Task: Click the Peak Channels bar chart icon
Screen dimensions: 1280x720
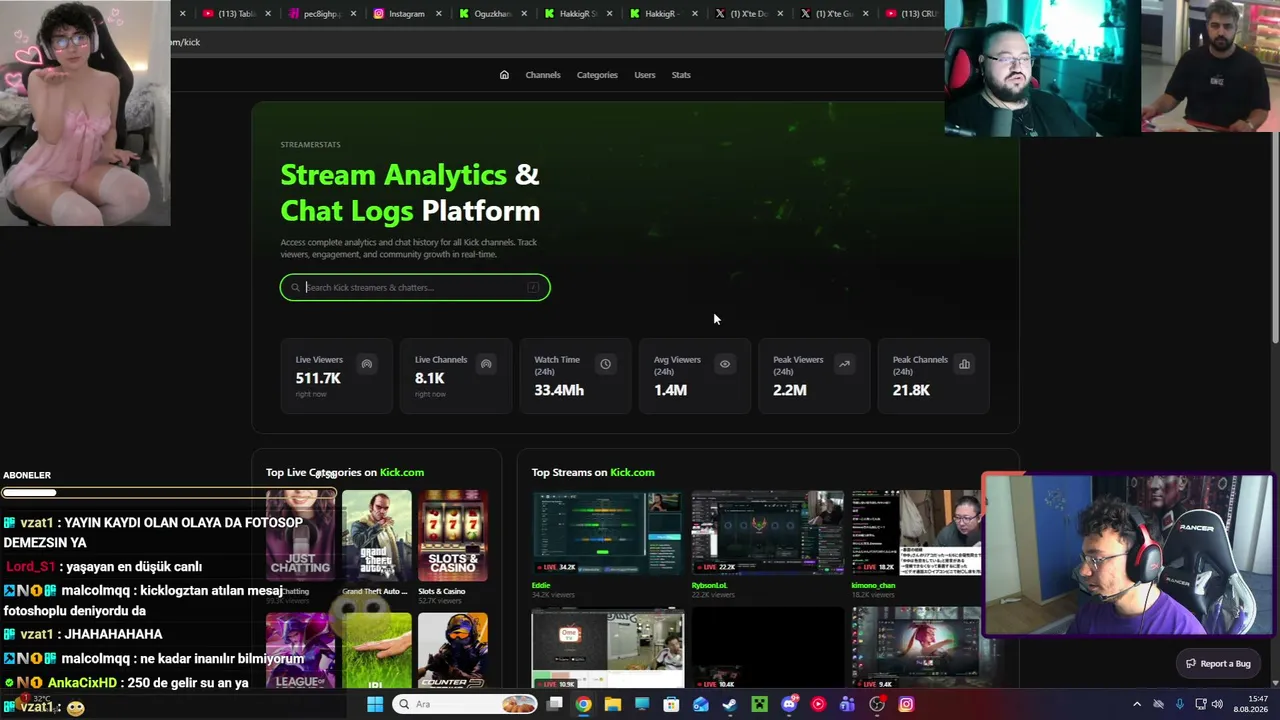Action: point(964,364)
